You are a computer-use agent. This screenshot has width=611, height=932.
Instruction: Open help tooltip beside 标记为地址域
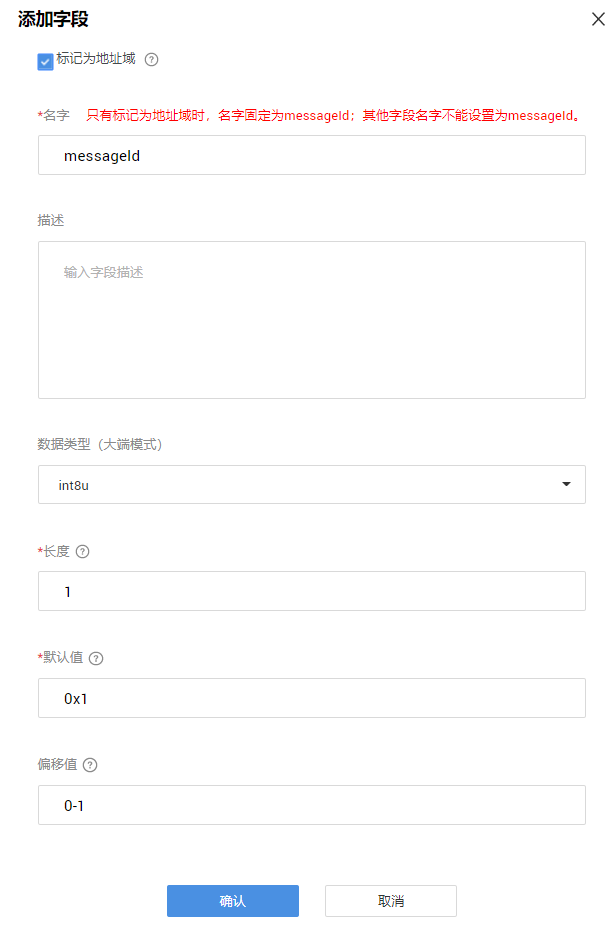coord(152,59)
